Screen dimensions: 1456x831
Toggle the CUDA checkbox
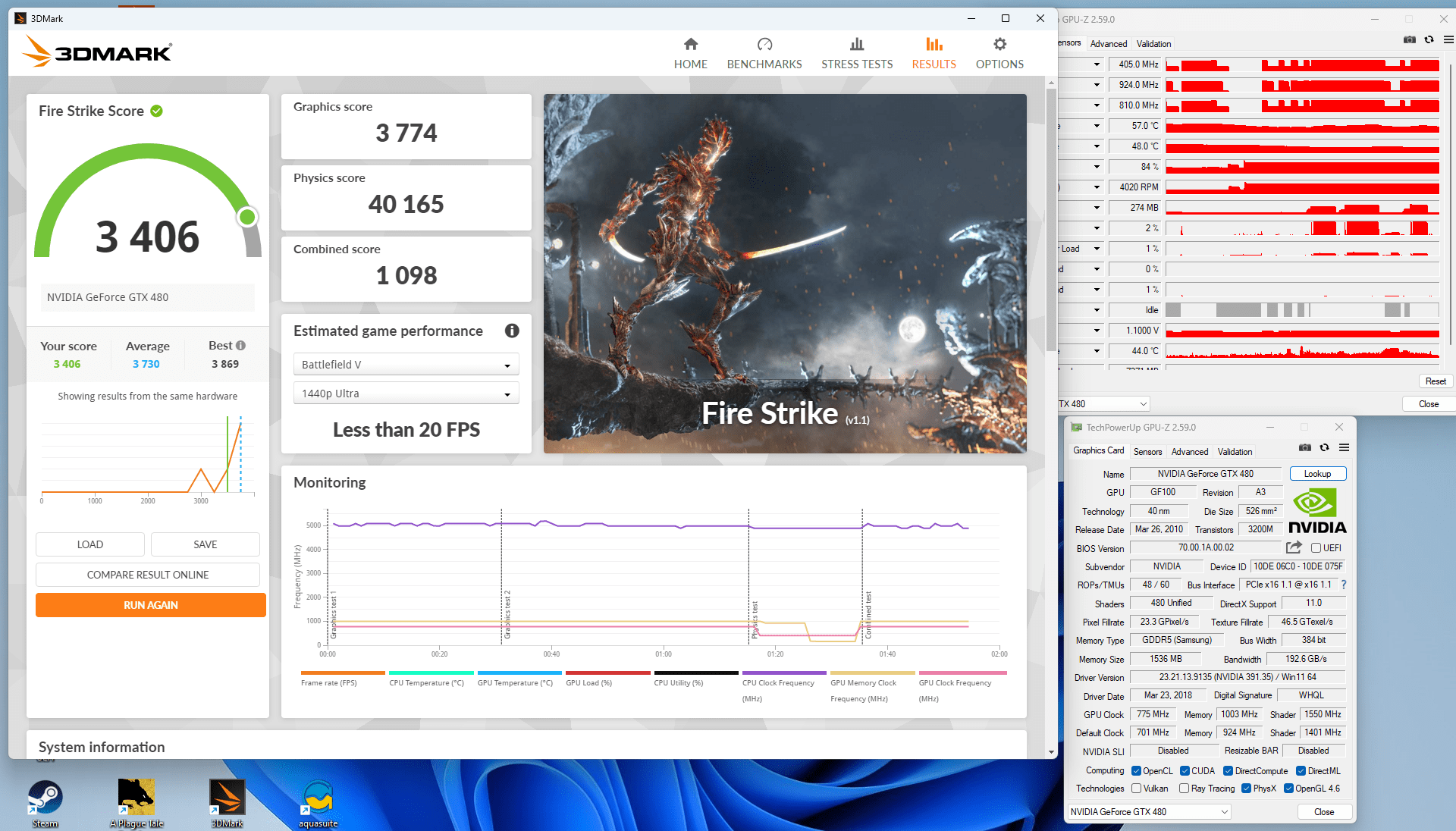click(1185, 771)
